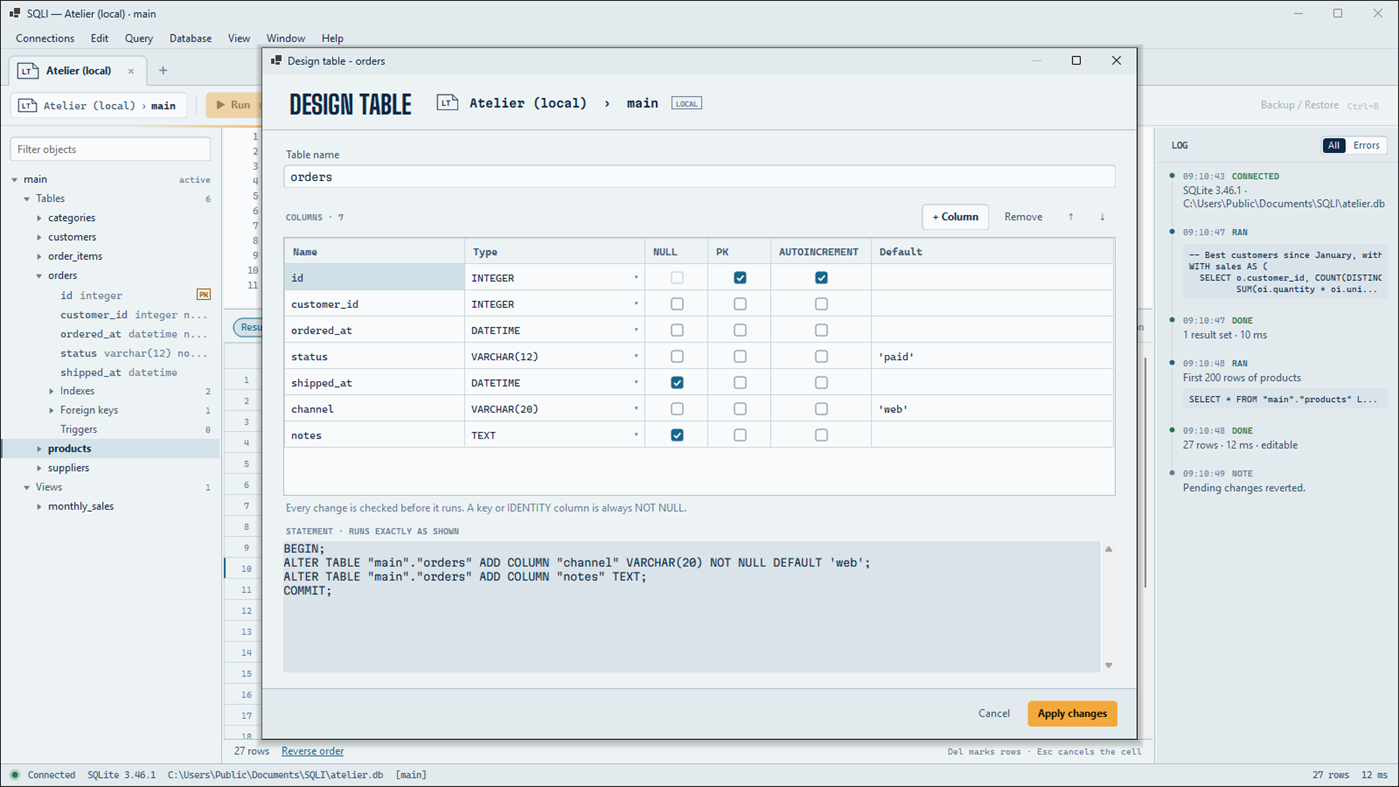Click Reverse order link
This screenshot has height=787, width=1399.
312,751
